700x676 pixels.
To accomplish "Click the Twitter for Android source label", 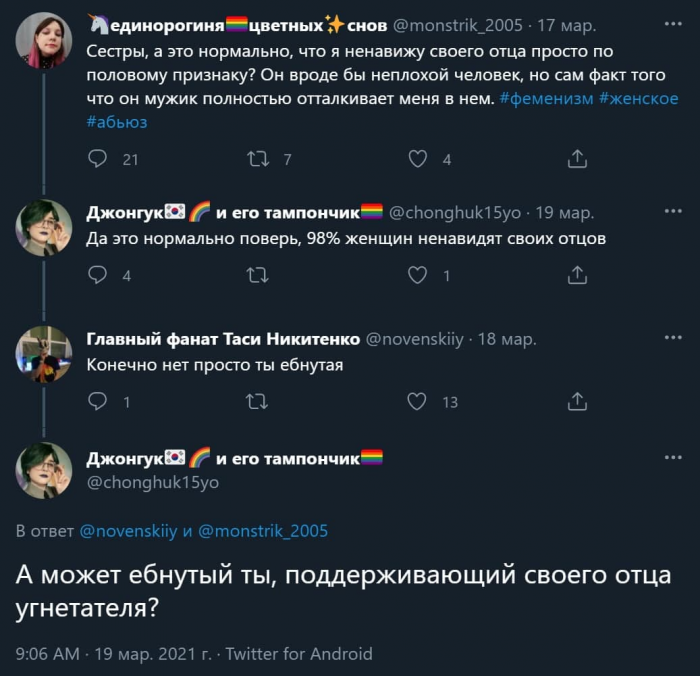I will [x=299, y=654].
